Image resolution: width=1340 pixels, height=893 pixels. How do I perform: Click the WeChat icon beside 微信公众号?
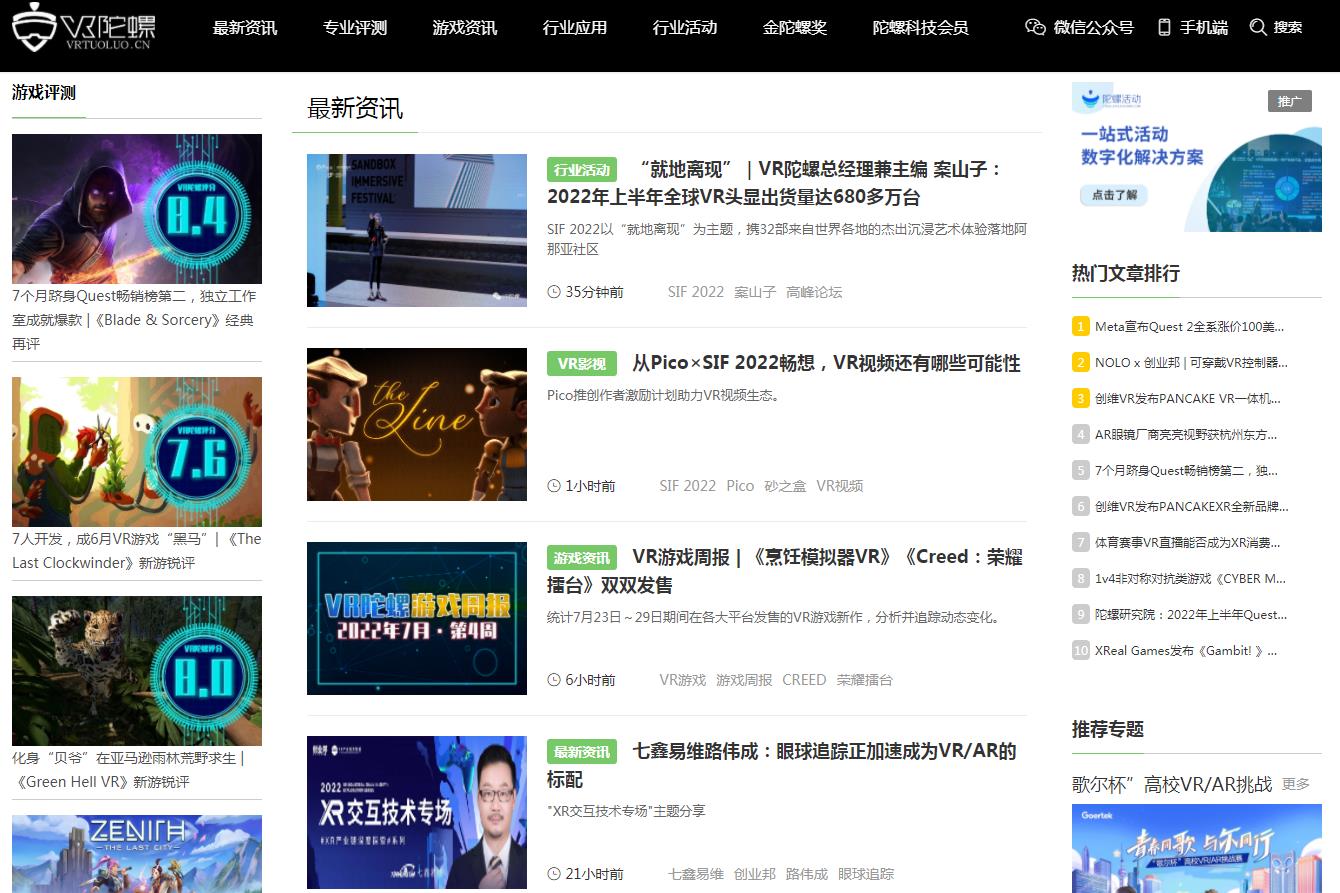[1035, 27]
